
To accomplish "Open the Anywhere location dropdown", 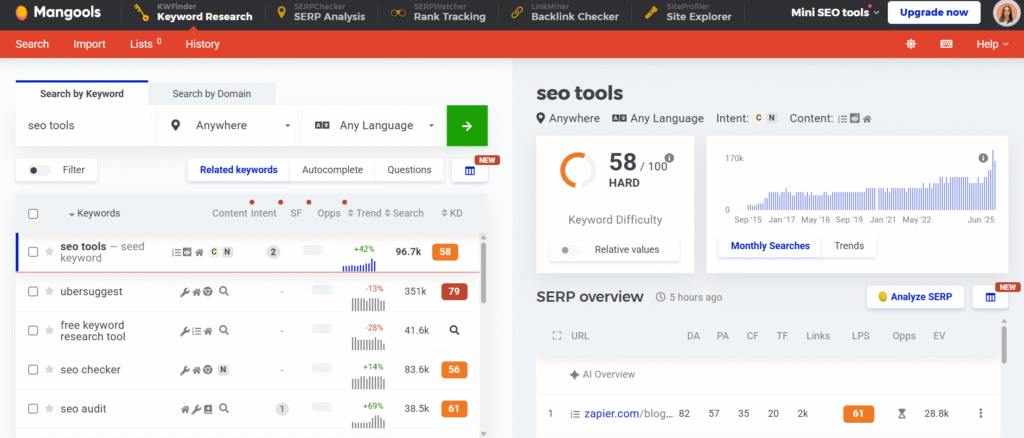I will (x=230, y=126).
